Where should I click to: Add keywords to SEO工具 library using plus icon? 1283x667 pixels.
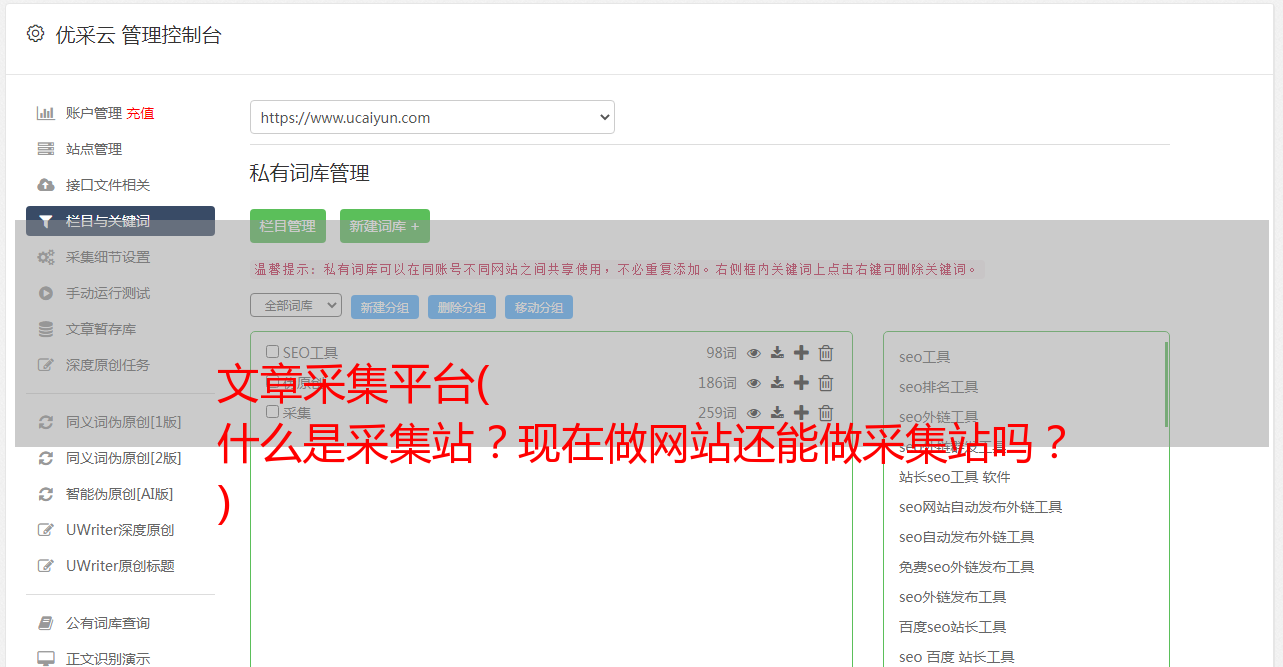point(801,353)
